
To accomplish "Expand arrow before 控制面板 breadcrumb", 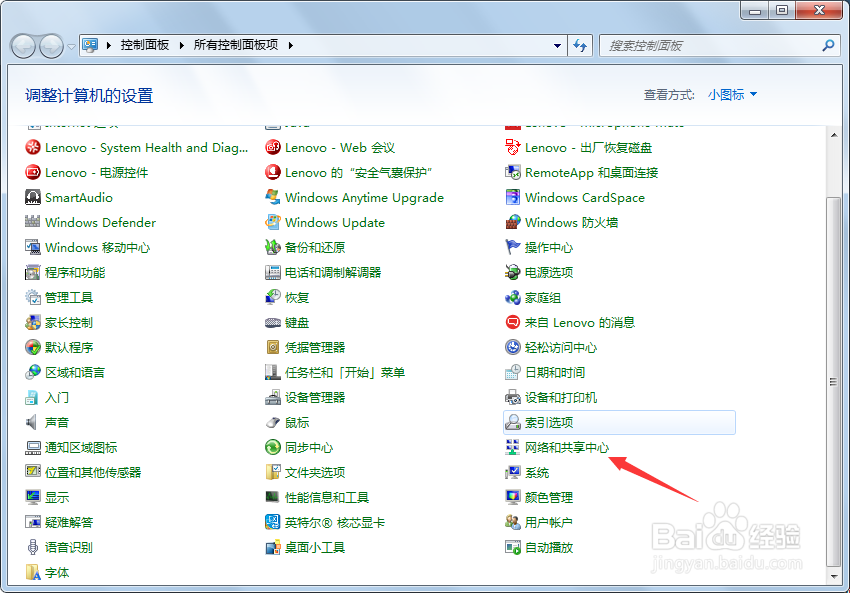I will pos(108,46).
